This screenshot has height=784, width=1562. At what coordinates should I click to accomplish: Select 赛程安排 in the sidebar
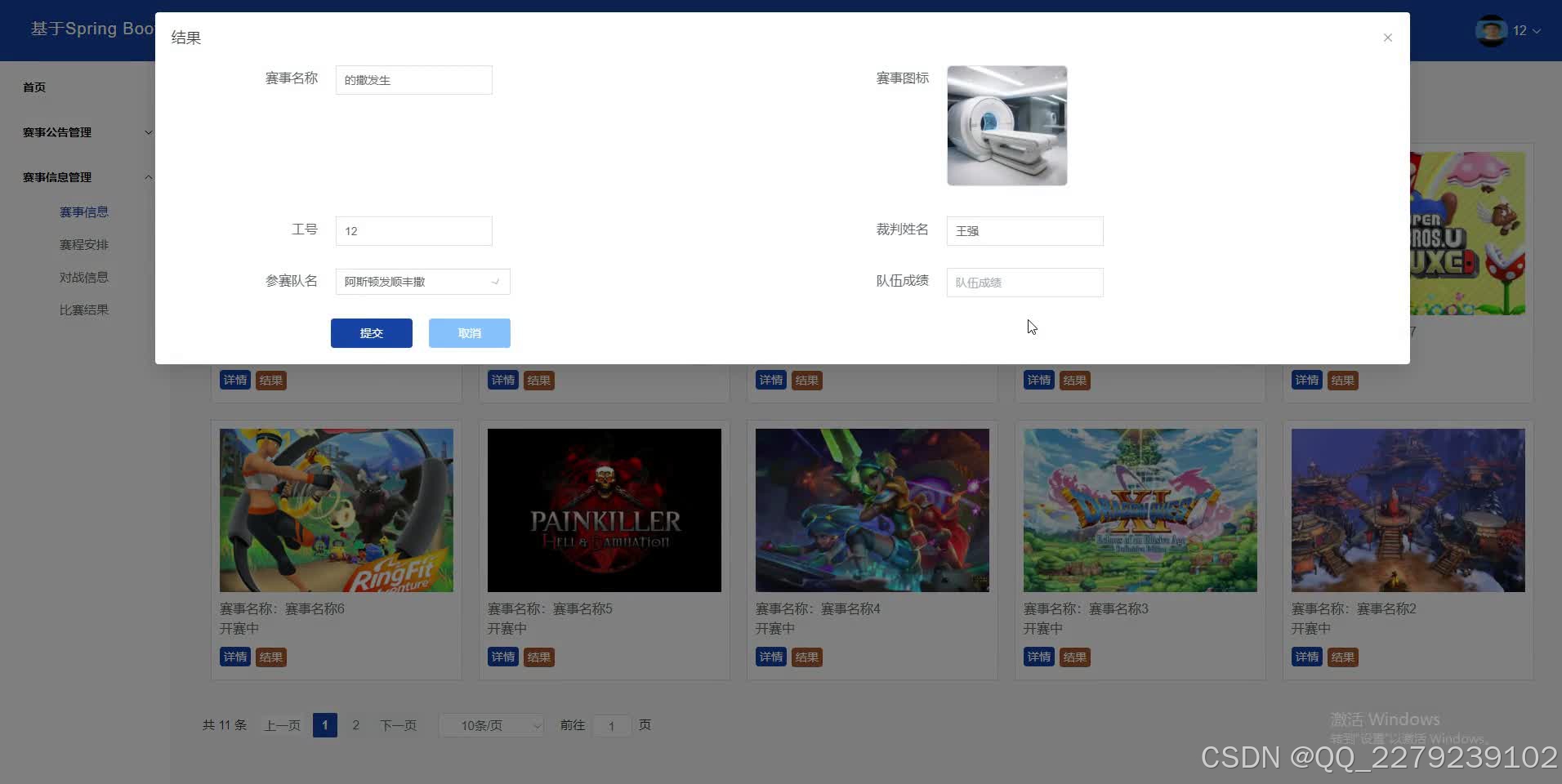(x=84, y=245)
